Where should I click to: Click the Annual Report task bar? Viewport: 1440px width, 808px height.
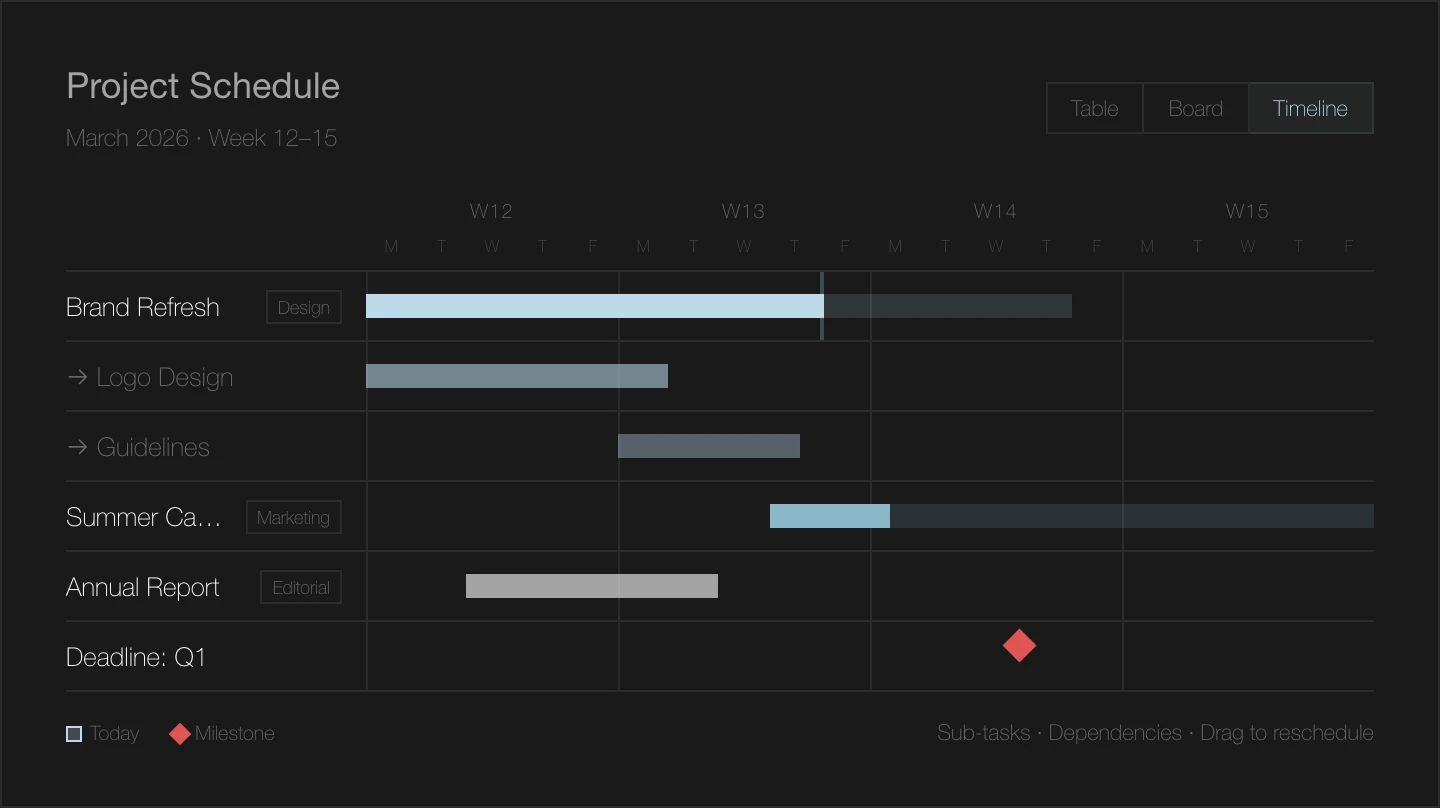(591, 586)
